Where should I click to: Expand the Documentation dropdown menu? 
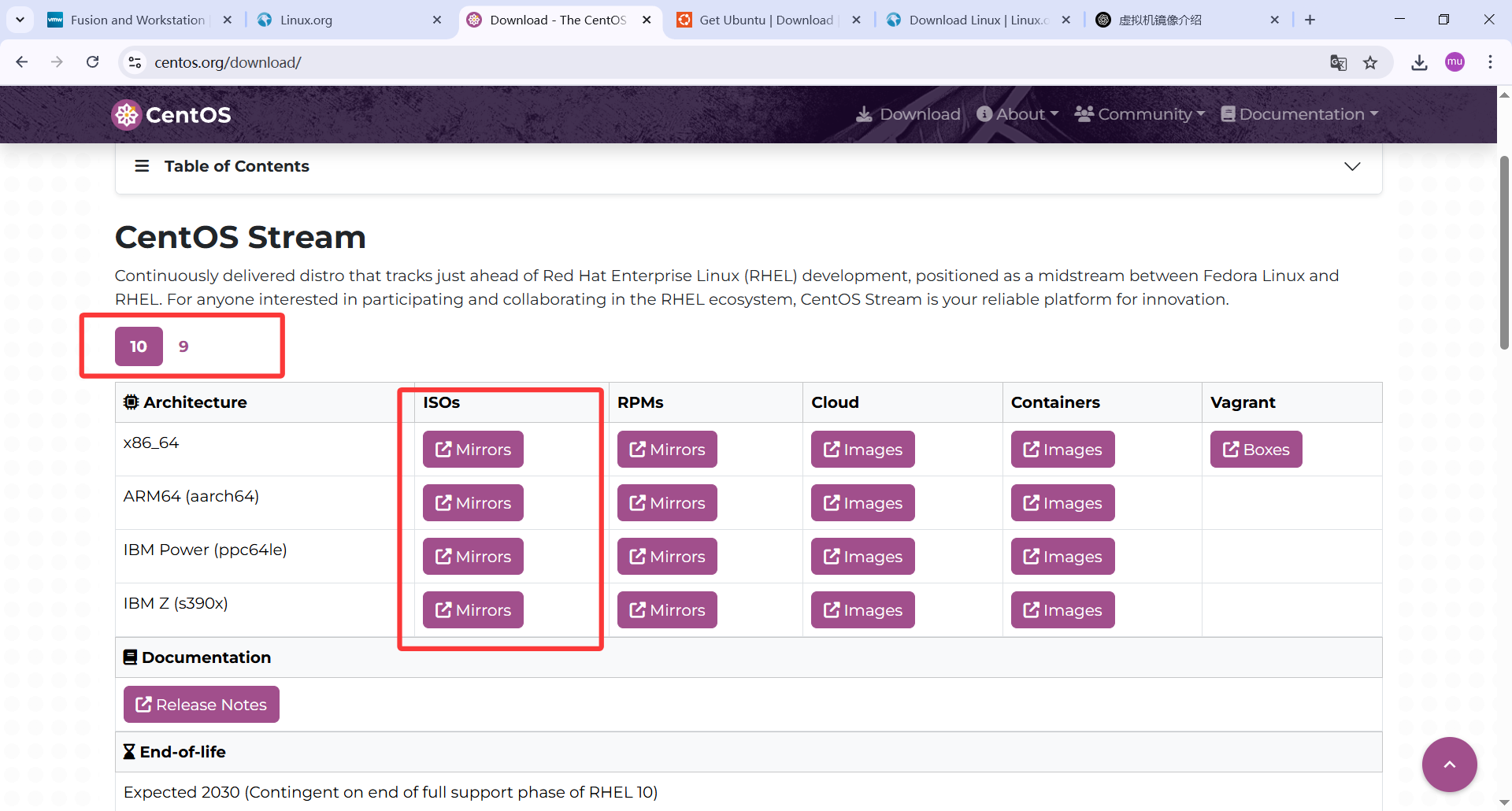pos(1299,114)
